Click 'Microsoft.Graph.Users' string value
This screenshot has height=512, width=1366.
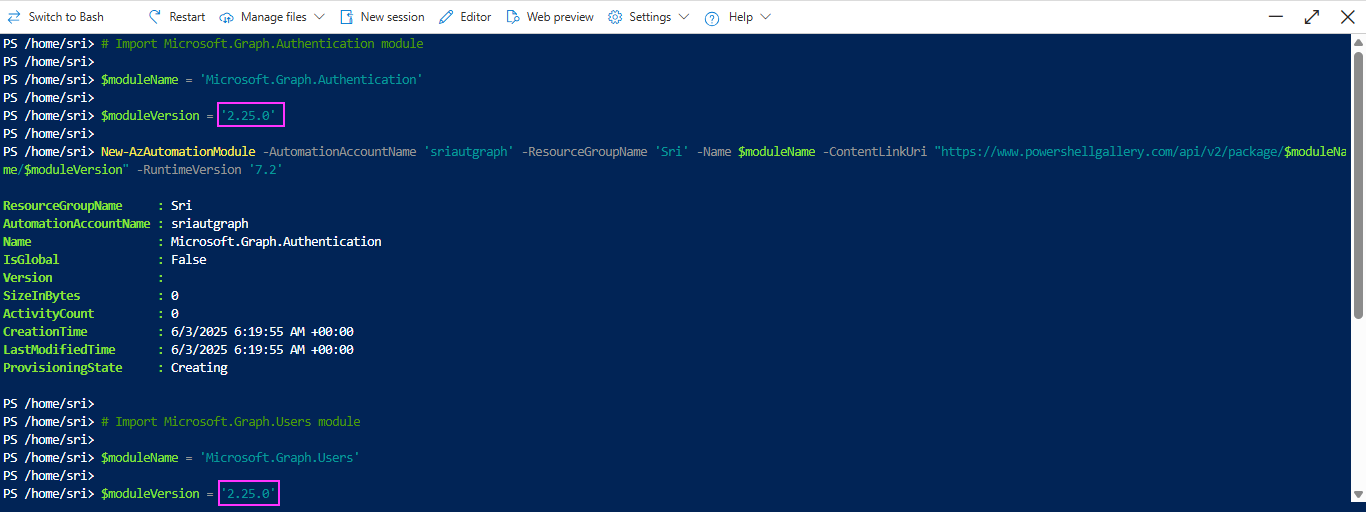pyautogui.click(x=279, y=458)
